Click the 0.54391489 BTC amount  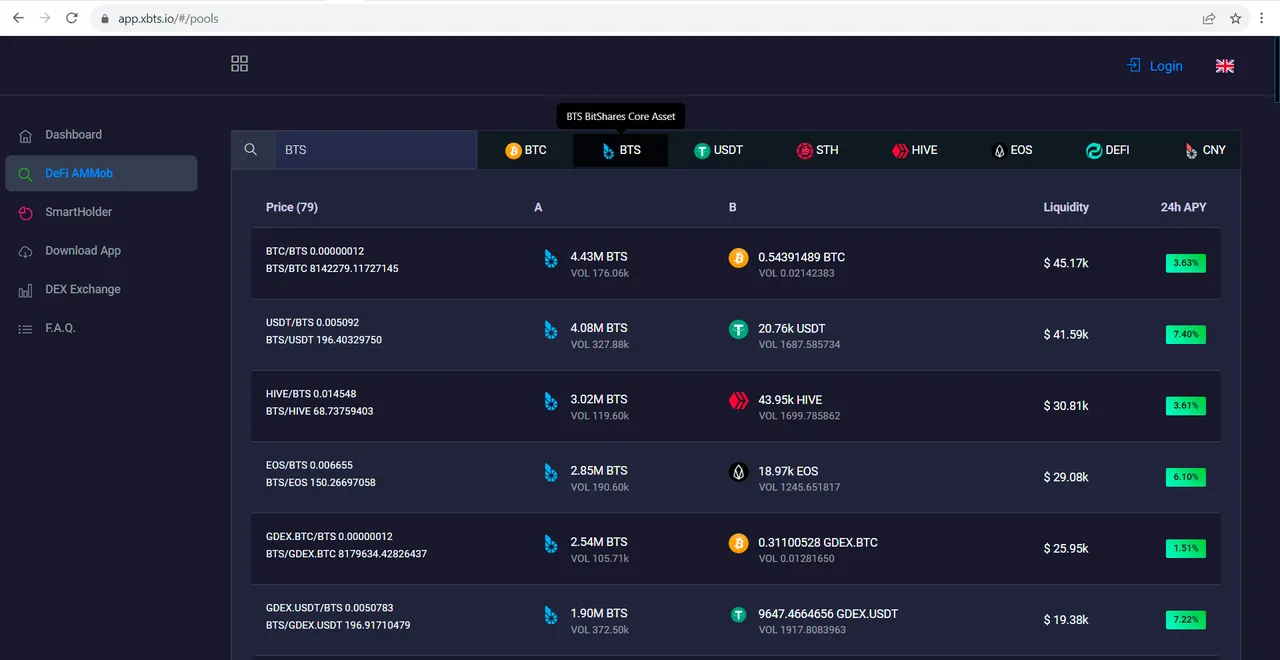pos(801,257)
